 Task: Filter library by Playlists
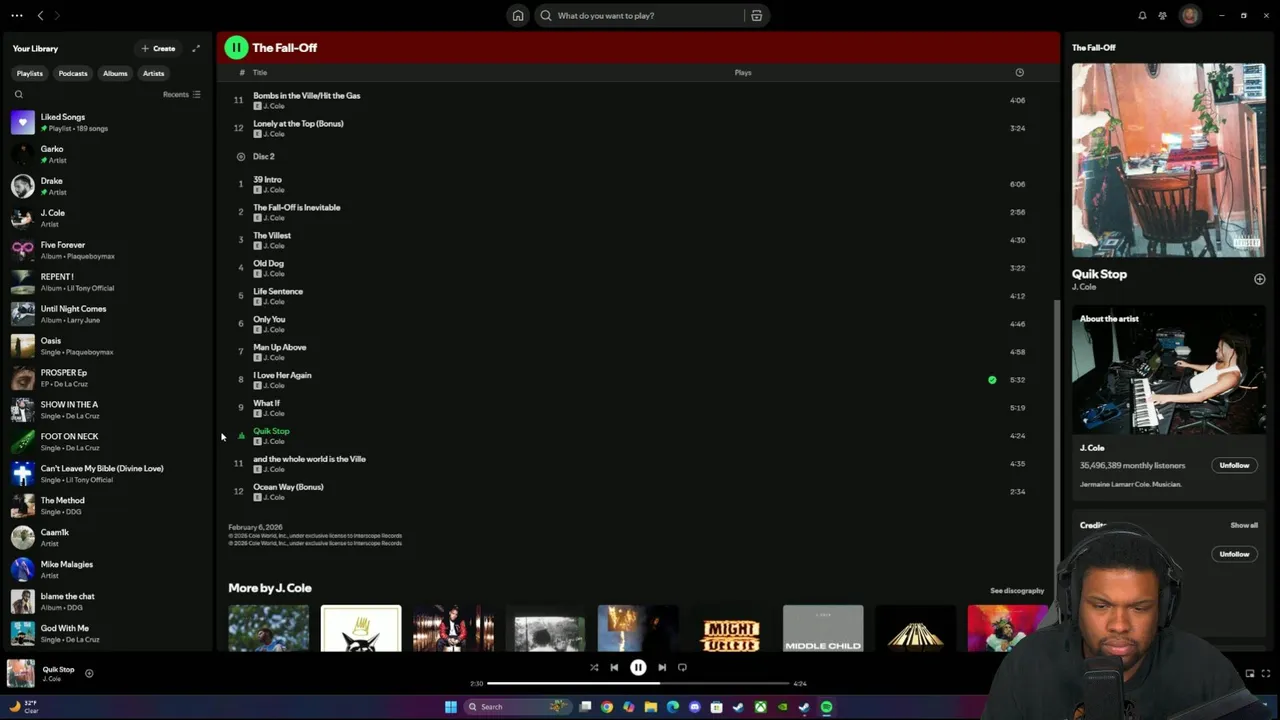[x=30, y=73]
